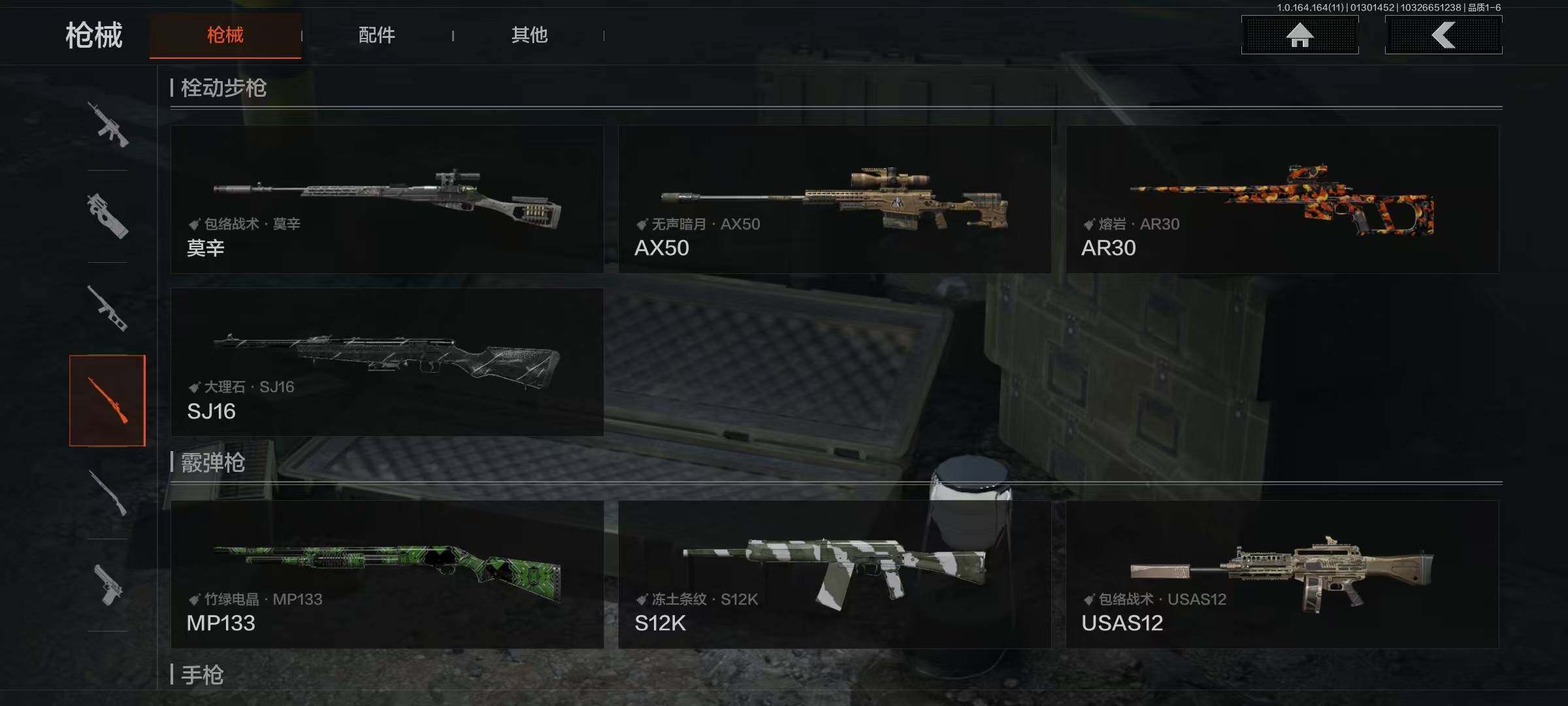This screenshot has width=1568, height=706.
Task: Open the green MP133 shotgun card
Action: [387, 575]
